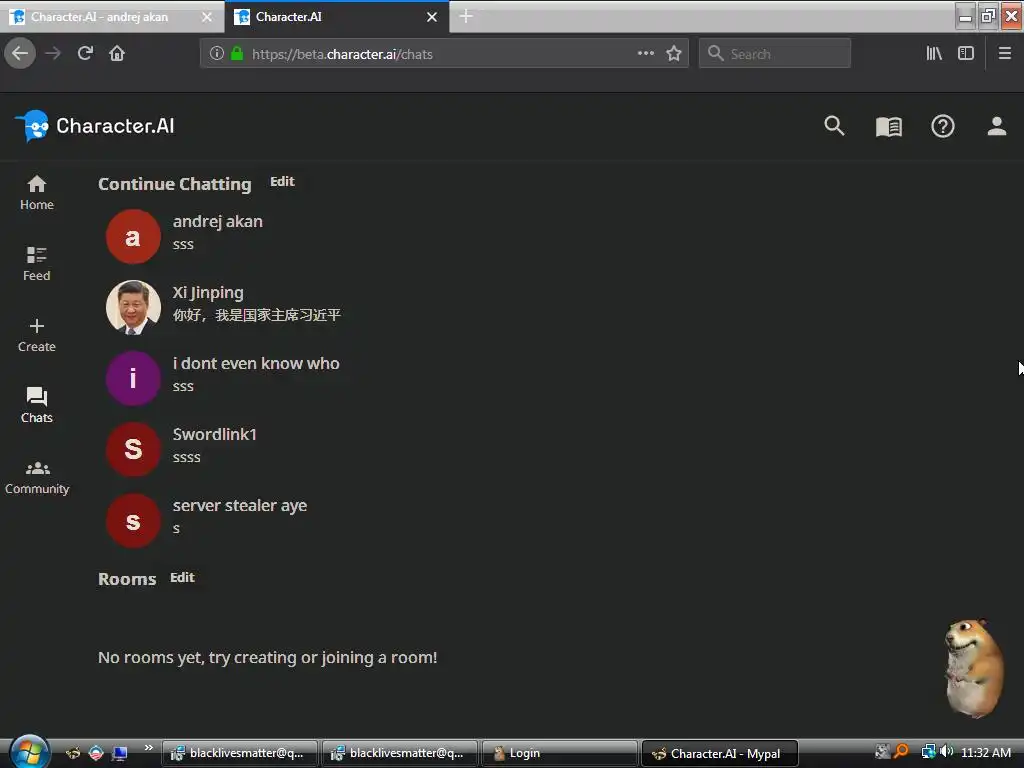Open a new browser tab
Screen dimensions: 1024x768
pyautogui.click(x=466, y=16)
